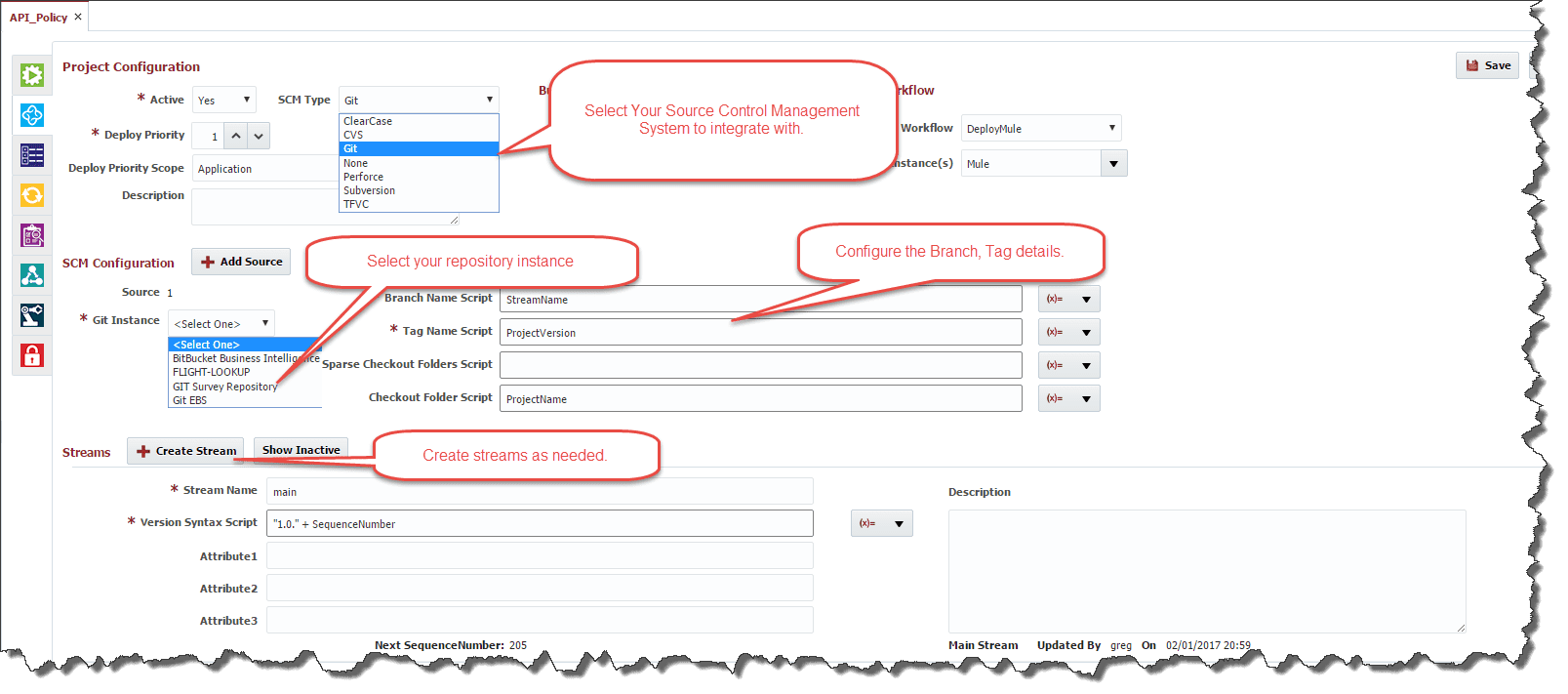Screen dimensions: 1568x694
Task: Open the blue knot configuration sidebar icon
Action: (32, 115)
